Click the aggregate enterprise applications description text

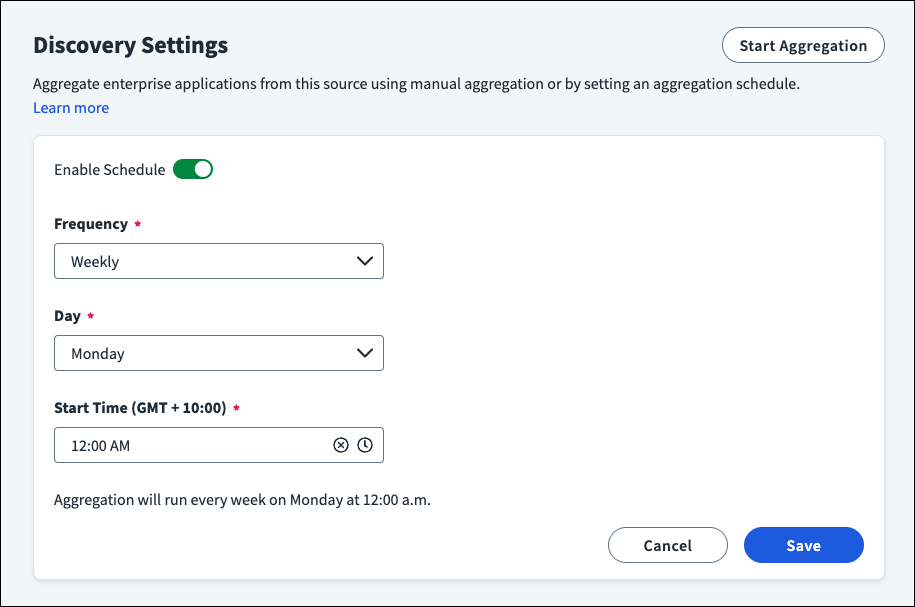tap(416, 84)
